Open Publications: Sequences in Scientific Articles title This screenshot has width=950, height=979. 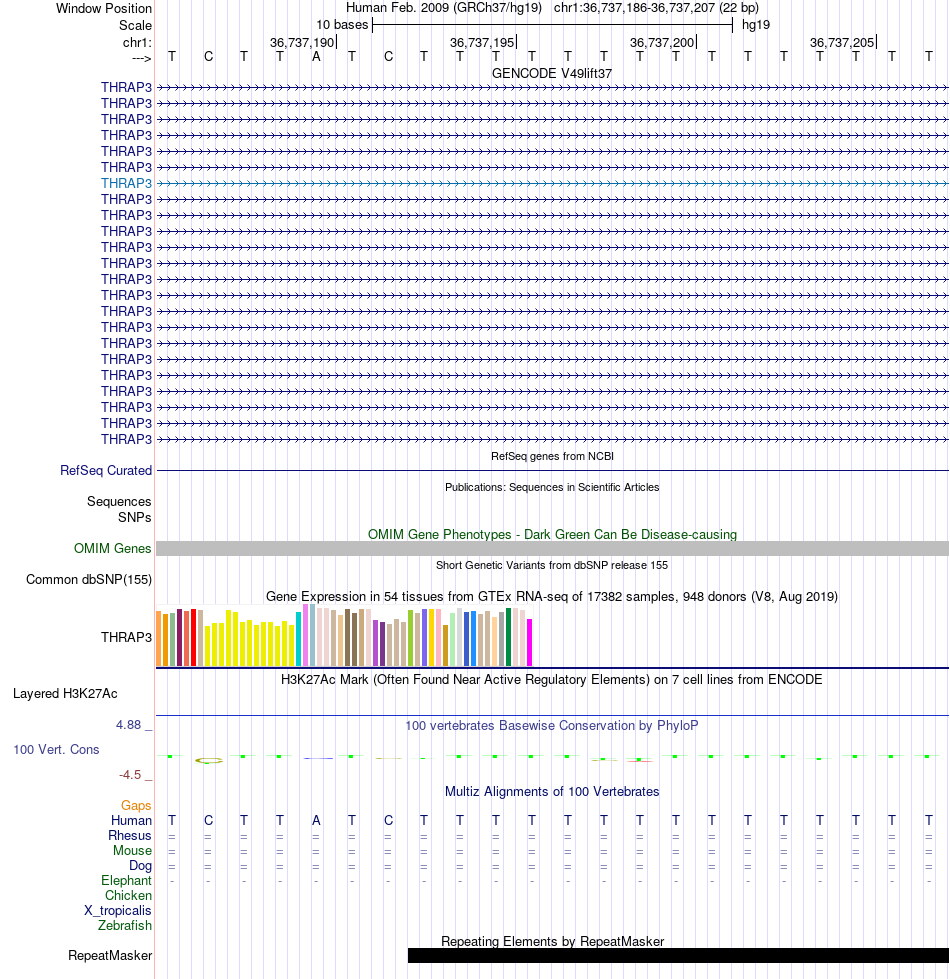(552, 487)
